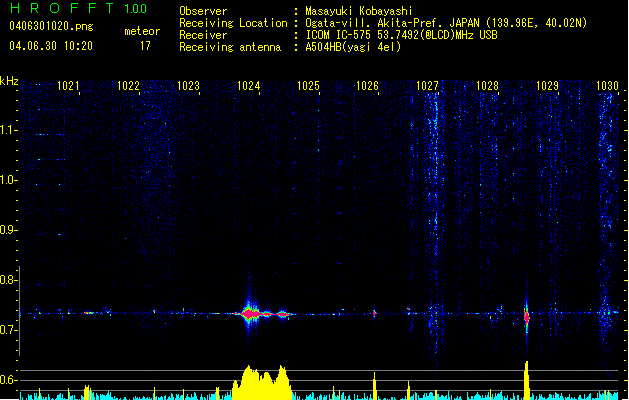The image size is (629, 400).
Task: Click the 1028 time marker
Action: 487,86
